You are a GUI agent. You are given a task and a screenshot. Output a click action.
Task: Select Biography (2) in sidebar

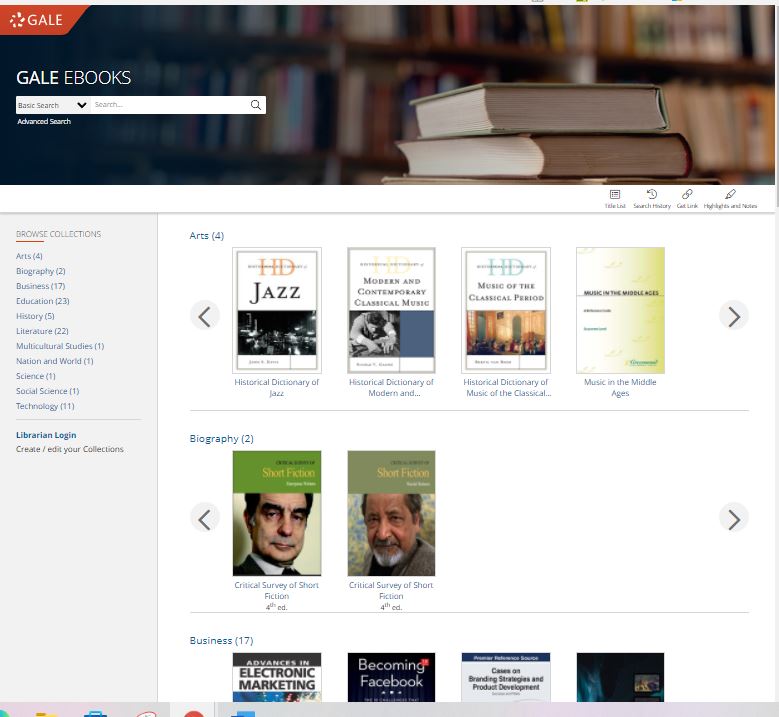(x=41, y=271)
